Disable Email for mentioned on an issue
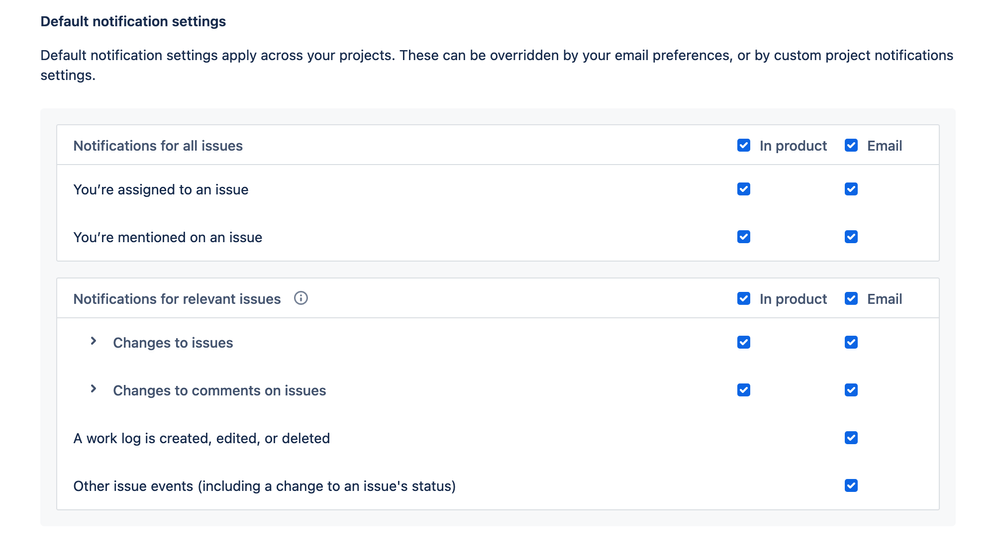This screenshot has width=999, height=552. 851,237
